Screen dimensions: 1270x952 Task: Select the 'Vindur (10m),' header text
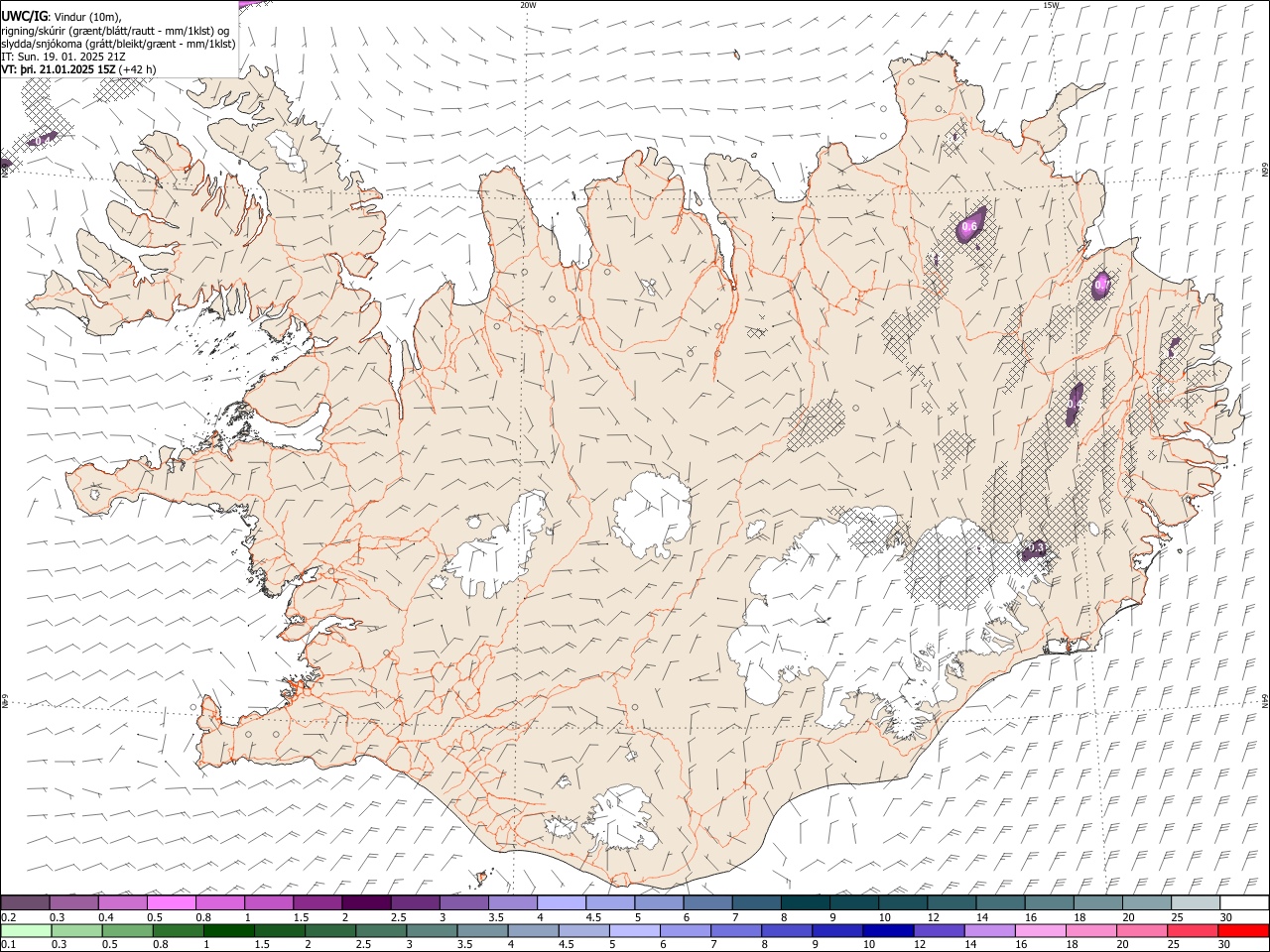click(x=89, y=15)
